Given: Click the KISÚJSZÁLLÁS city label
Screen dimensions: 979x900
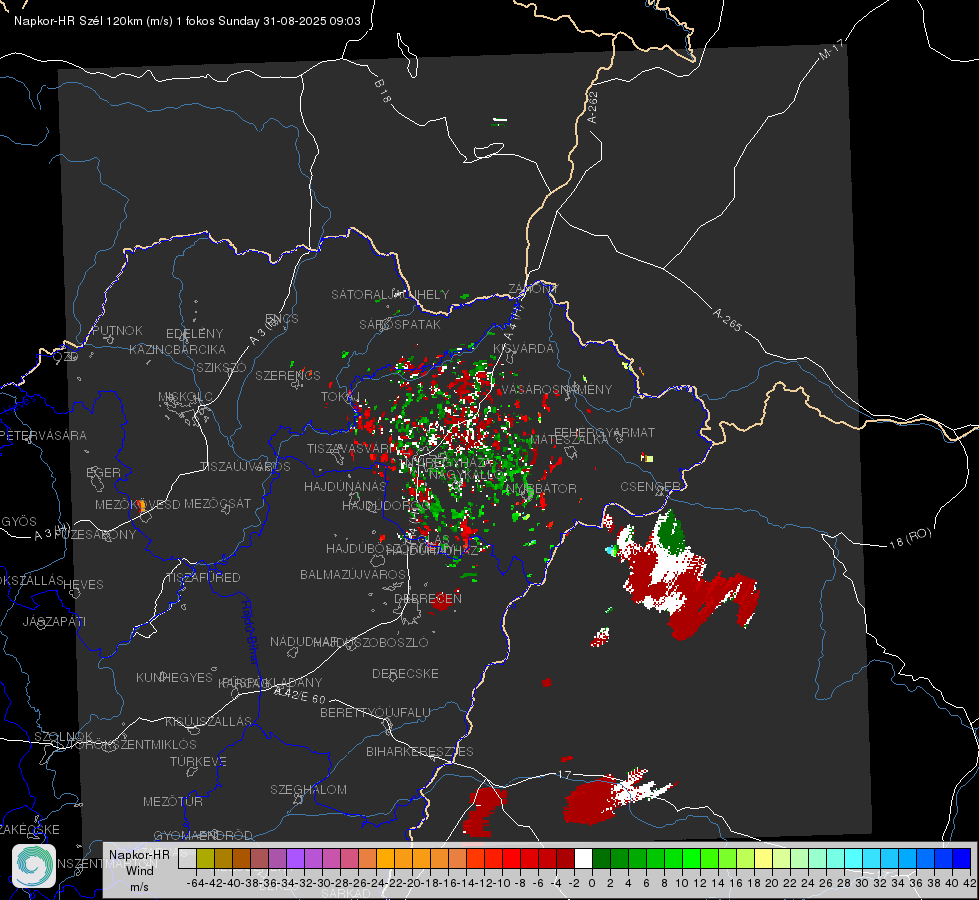Looking at the screenshot, I should 209,722.
